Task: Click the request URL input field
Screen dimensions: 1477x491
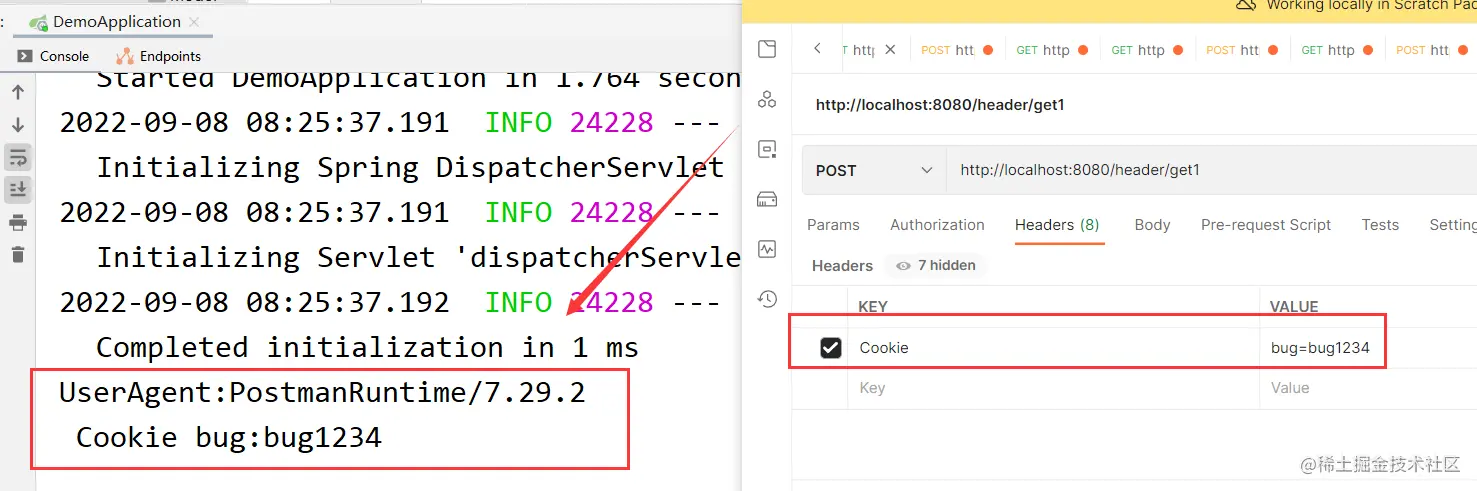Action: pos(1211,170)
